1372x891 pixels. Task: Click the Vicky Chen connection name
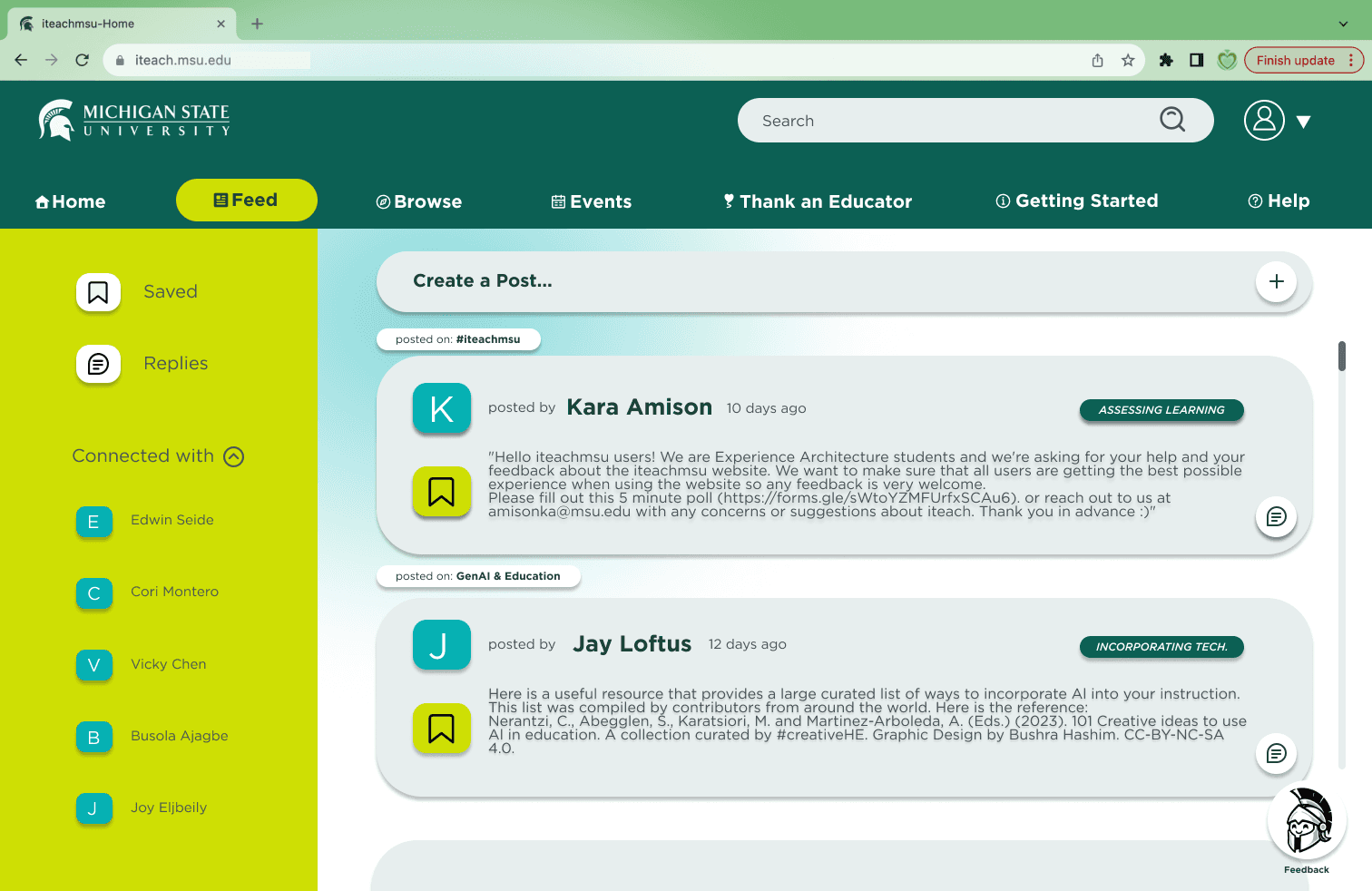(169, 664)
